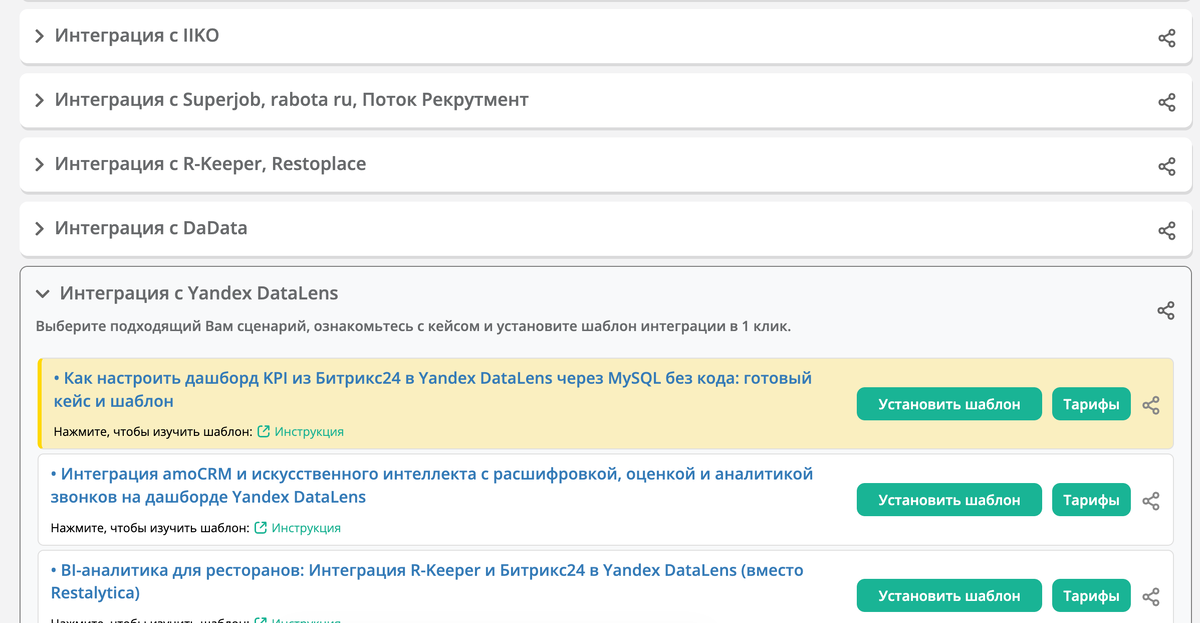The image size is (1200, 623).
Task: Open the KPI из Битрикс24 case link
Action: click(432, 390)
